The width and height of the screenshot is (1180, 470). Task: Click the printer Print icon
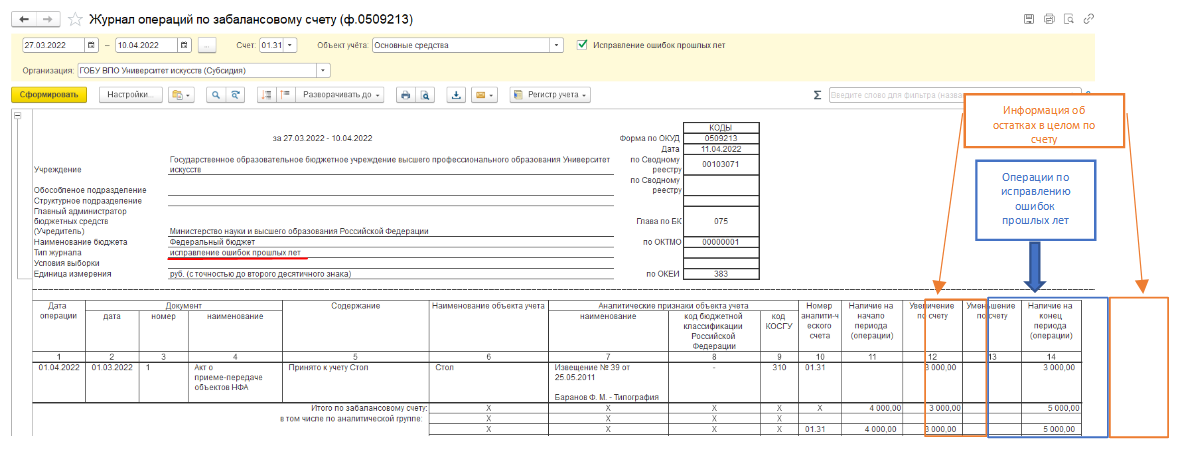pos(406,95)
